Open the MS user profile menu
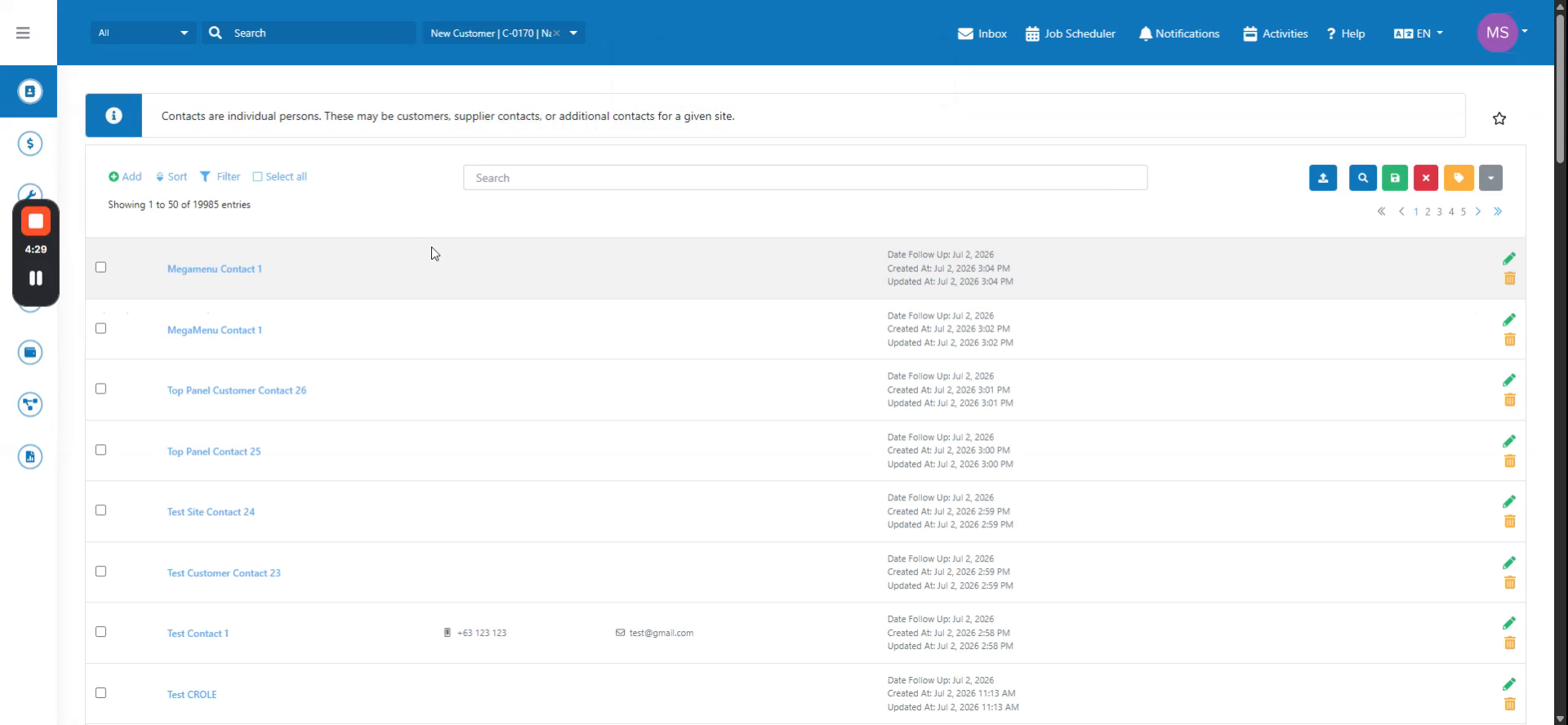Viewport: 1568px width, 725px height. click(1501, 33)
